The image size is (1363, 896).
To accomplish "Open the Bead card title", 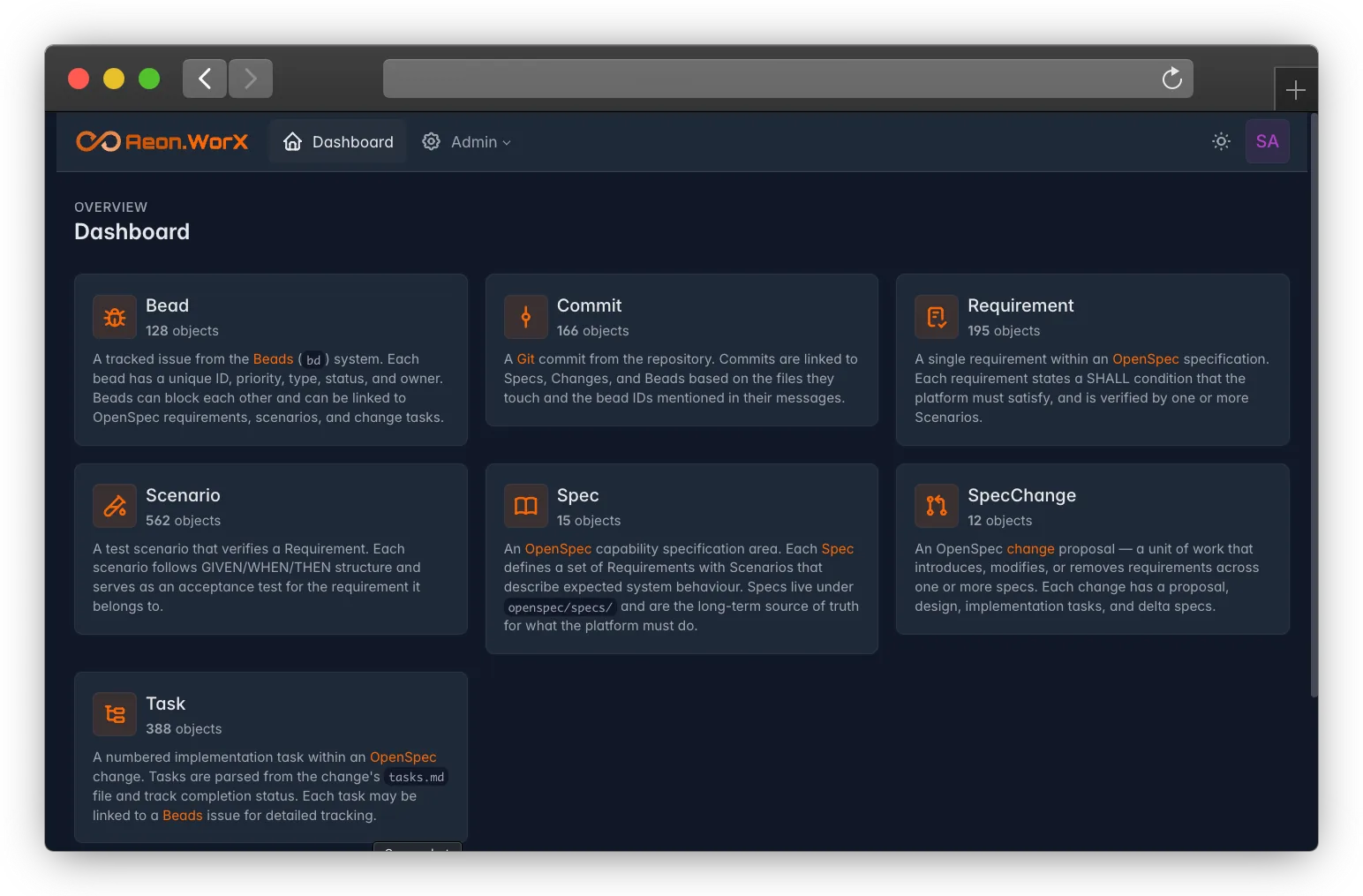I will point(167,305).
